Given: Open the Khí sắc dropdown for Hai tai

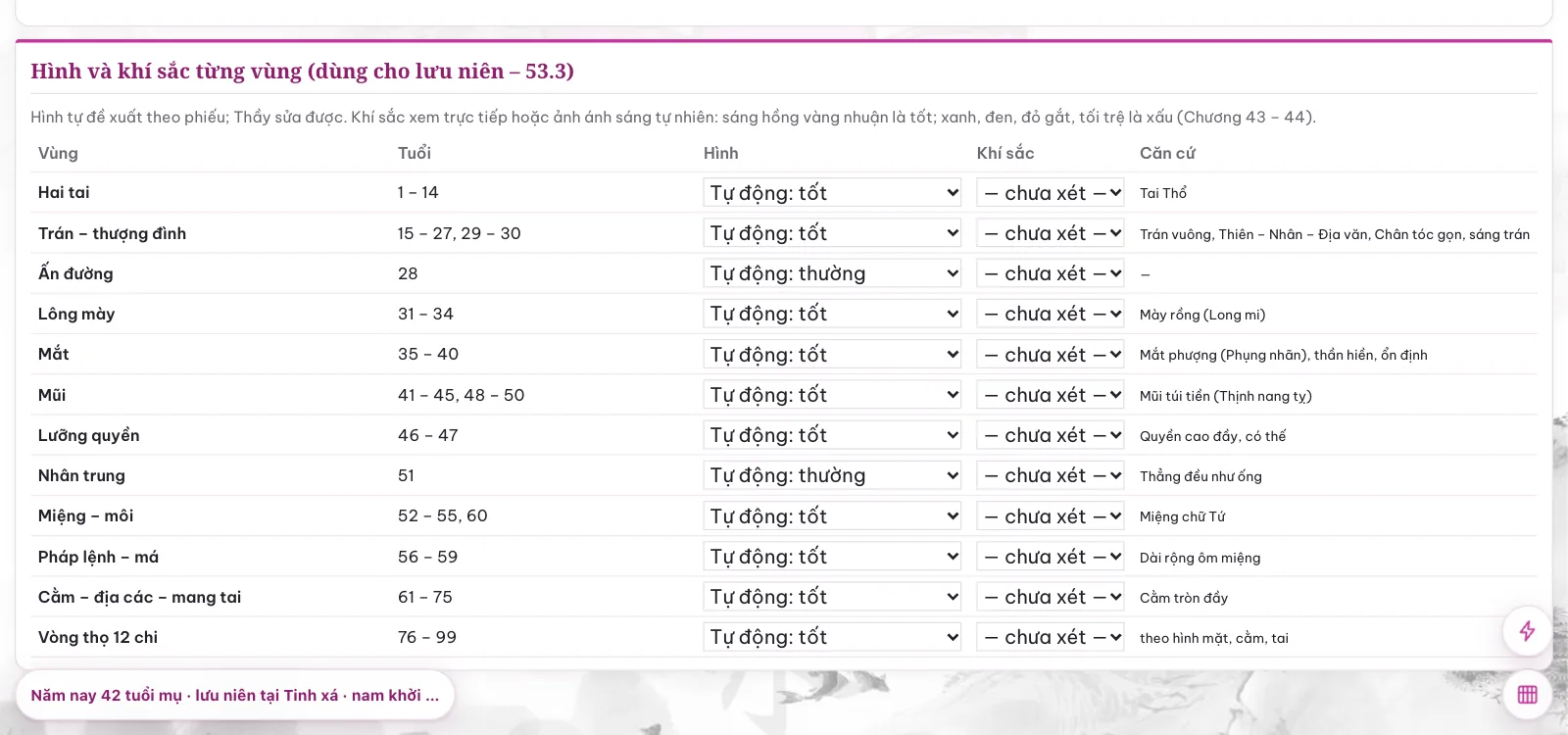Looking at the screenshot, I should (1050, 192).
